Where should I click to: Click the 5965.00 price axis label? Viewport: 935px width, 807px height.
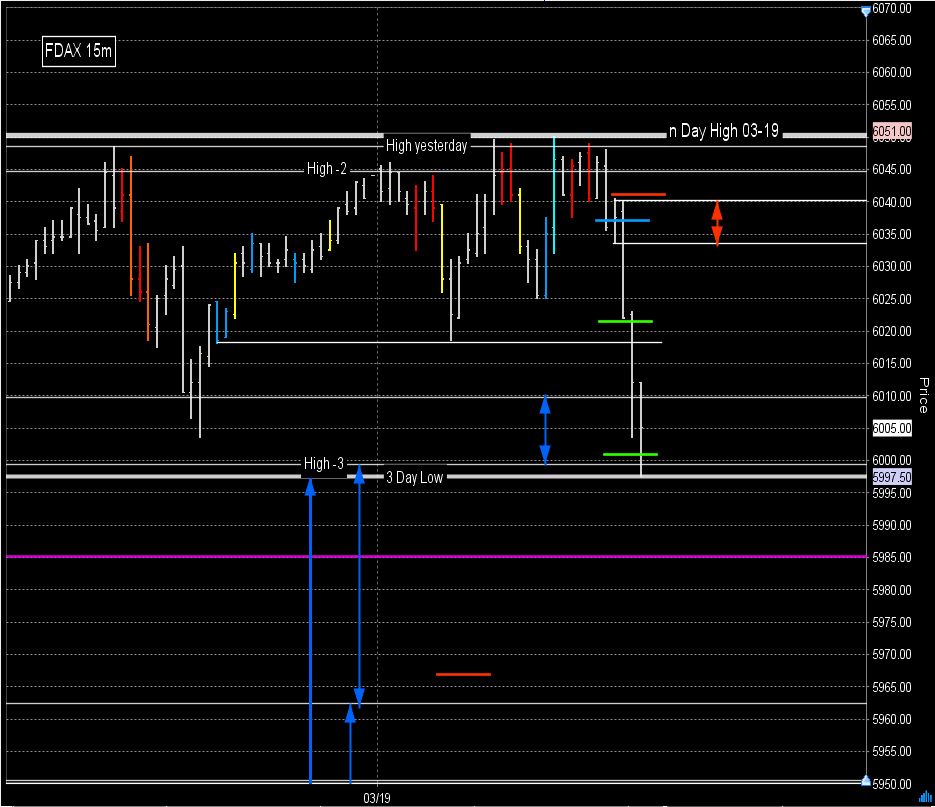[892, 688]
